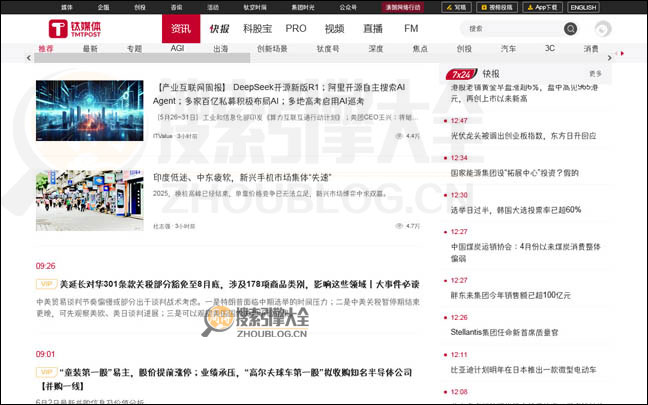The width and height of the screenshot is (648, 405).
Task: Select the 专题 category
Action: [x=134, y=48]
